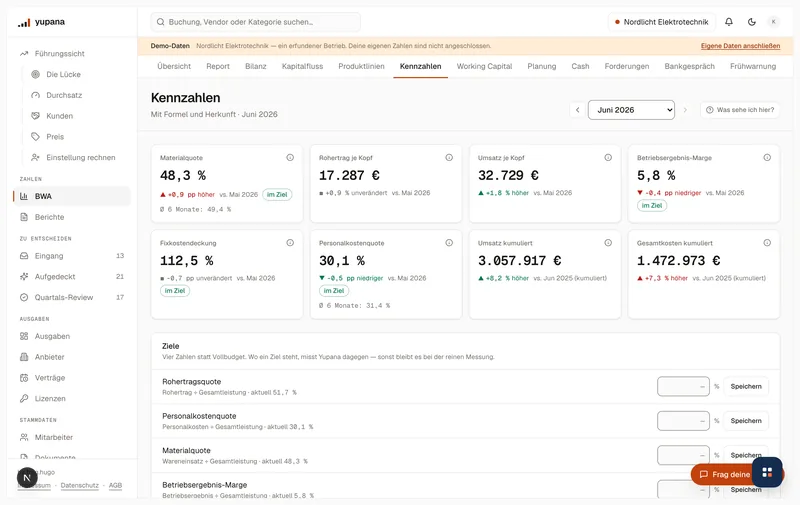Open info icon on Fixkostendeckung card
The height and width of the screenshot is (505, 800).
pyautogui.click(x=290, y=243)
